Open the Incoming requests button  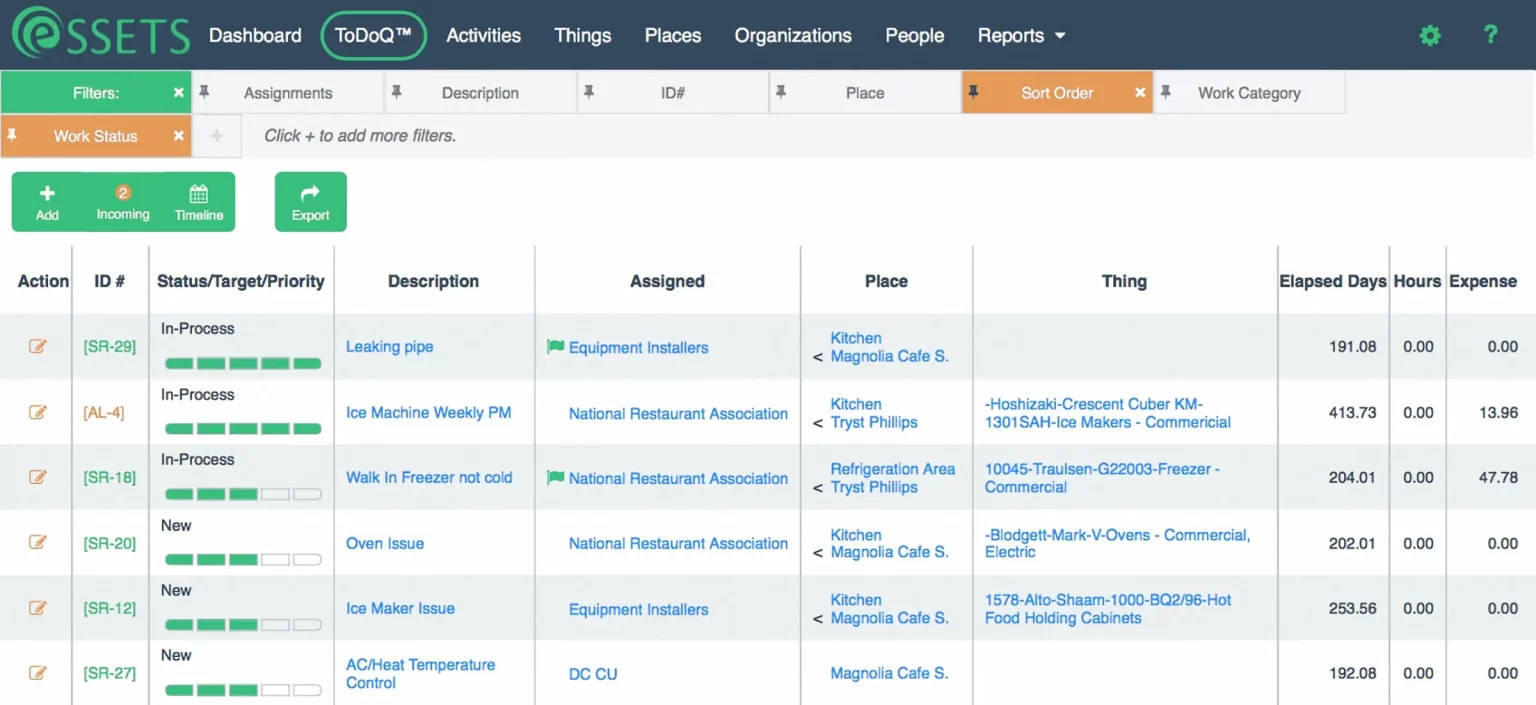point(123,202)
